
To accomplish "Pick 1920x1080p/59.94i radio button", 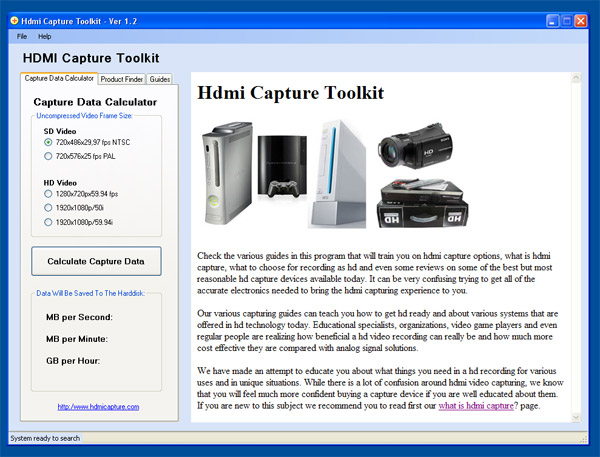I will click(78, 222).
